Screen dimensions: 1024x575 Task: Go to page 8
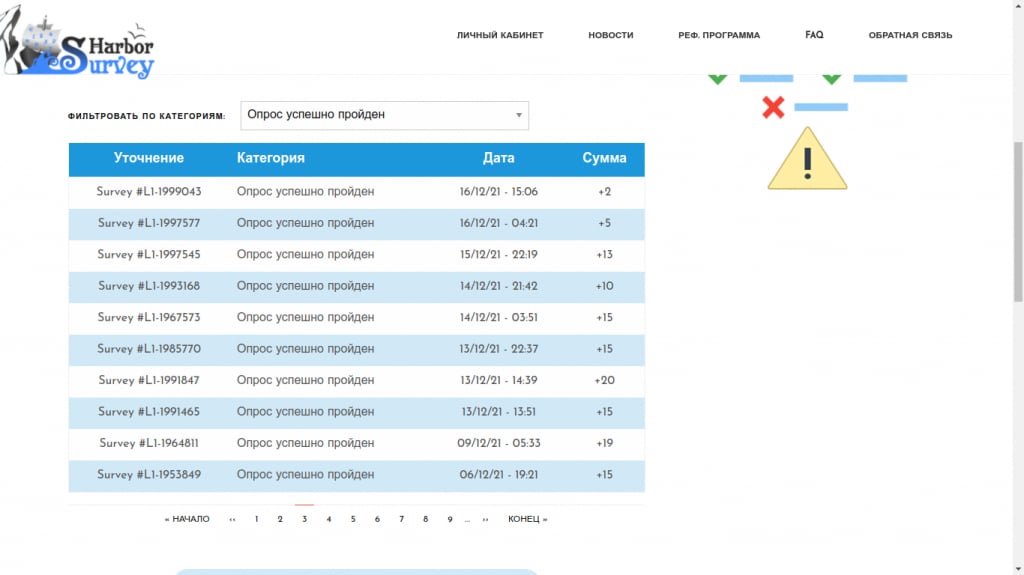click(425, 519)
